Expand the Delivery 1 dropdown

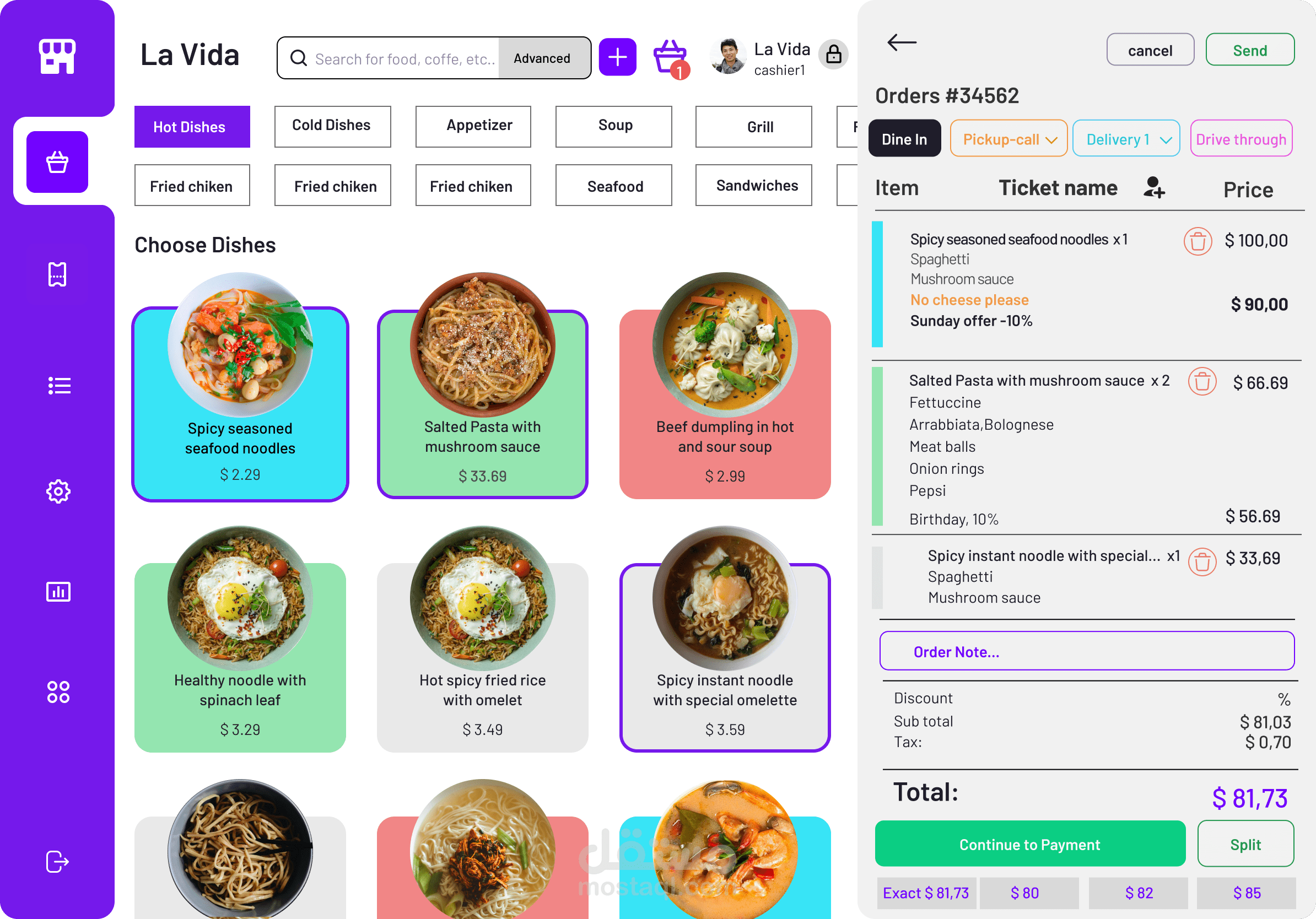1126,138
